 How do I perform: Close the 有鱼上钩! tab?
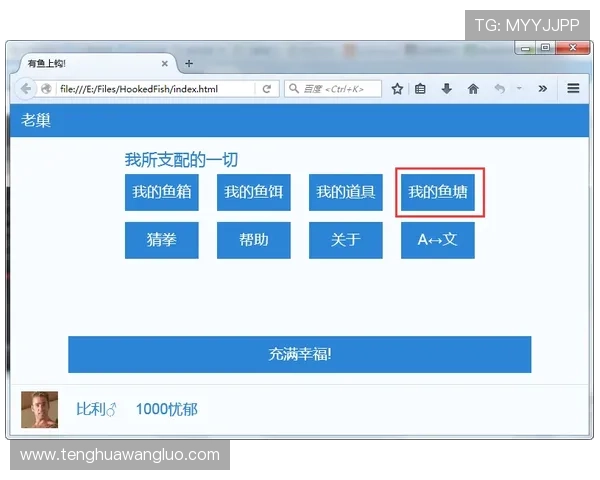coord(165,64)
